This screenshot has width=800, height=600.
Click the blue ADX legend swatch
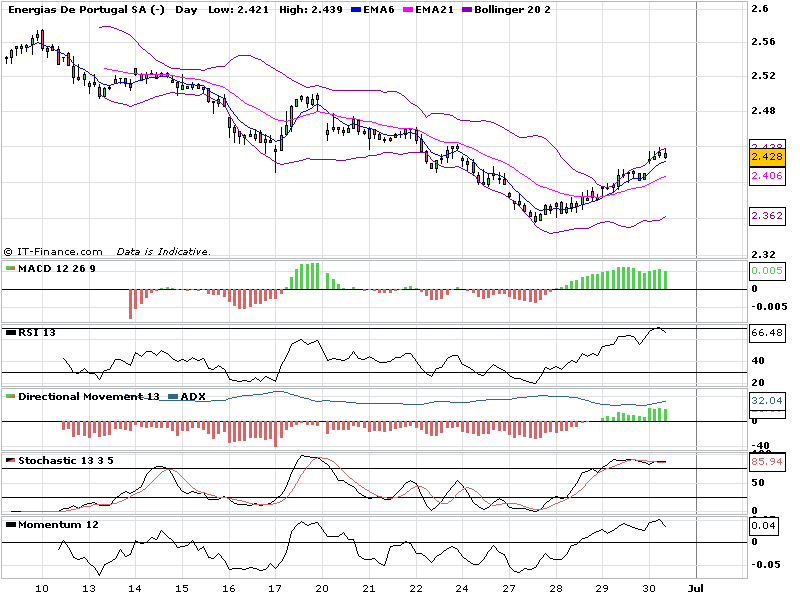(x=173, y=396)
